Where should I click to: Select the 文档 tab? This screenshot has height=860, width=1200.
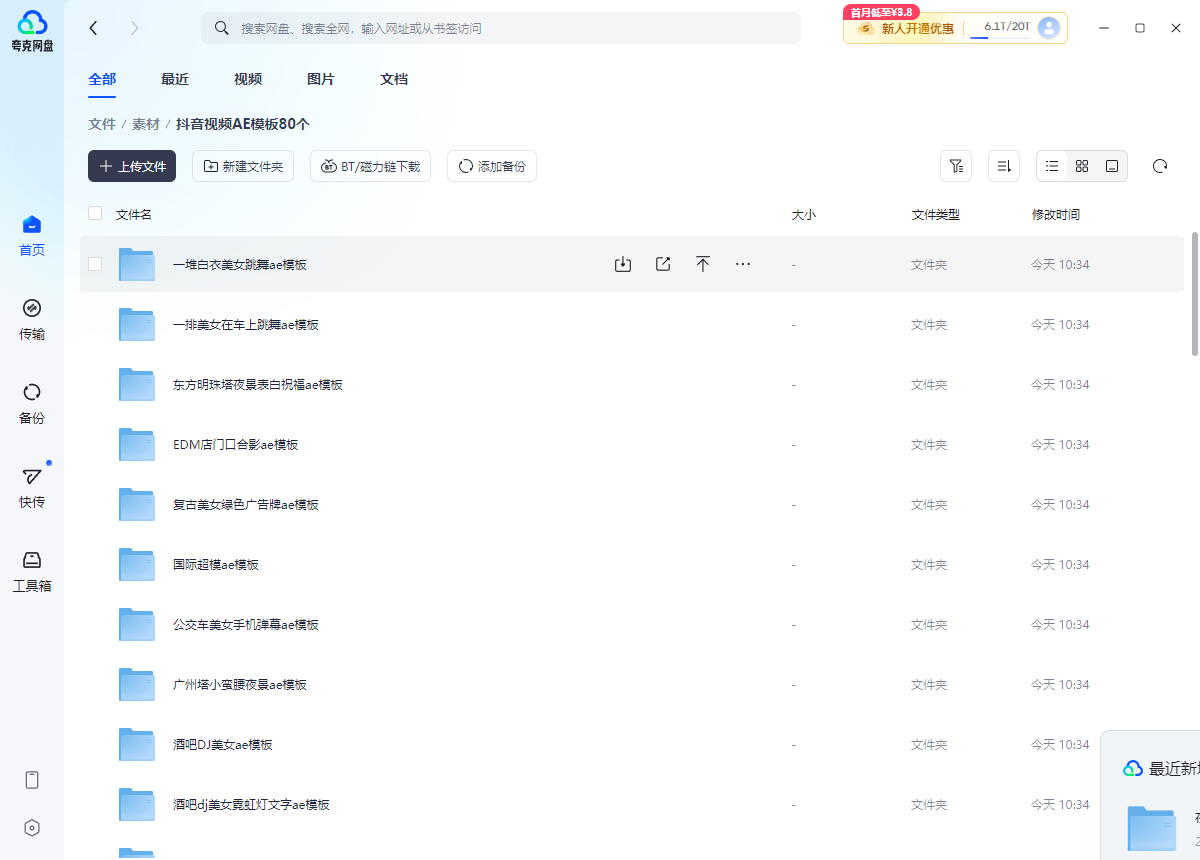394,79
